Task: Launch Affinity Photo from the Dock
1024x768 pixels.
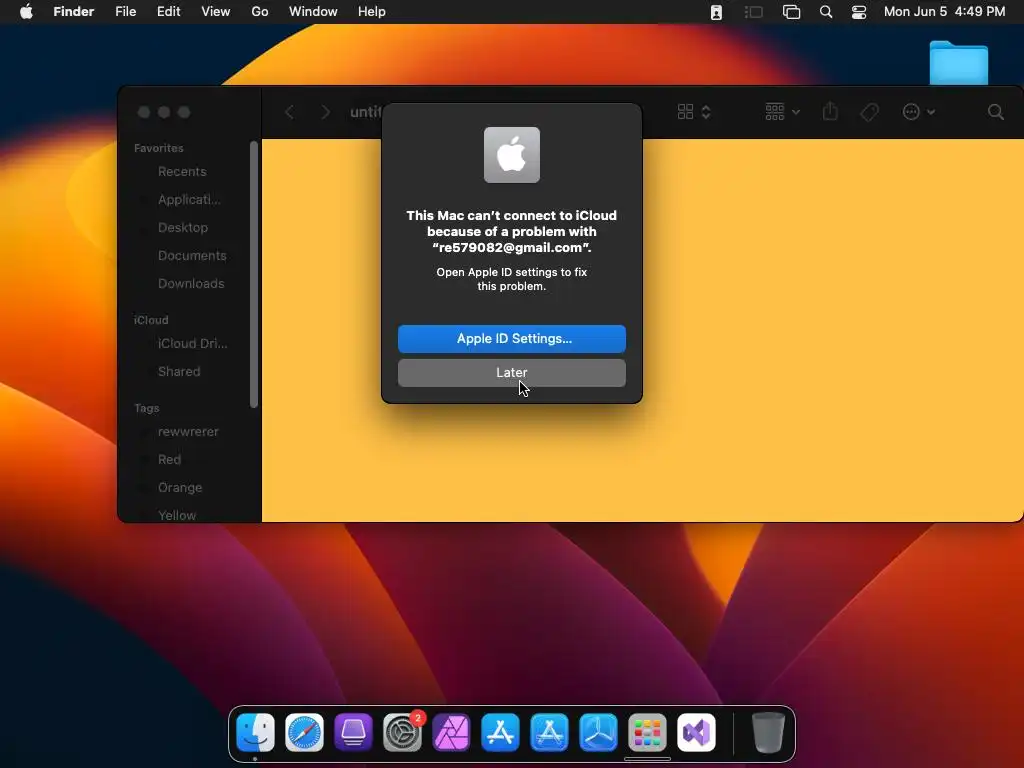Action: pos(451,732)
